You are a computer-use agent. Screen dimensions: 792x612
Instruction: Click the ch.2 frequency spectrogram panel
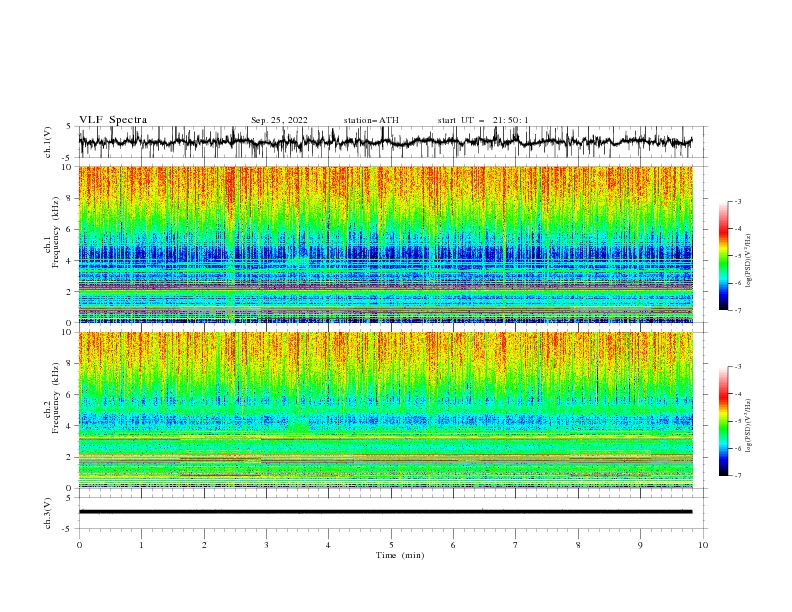(386, 410)
